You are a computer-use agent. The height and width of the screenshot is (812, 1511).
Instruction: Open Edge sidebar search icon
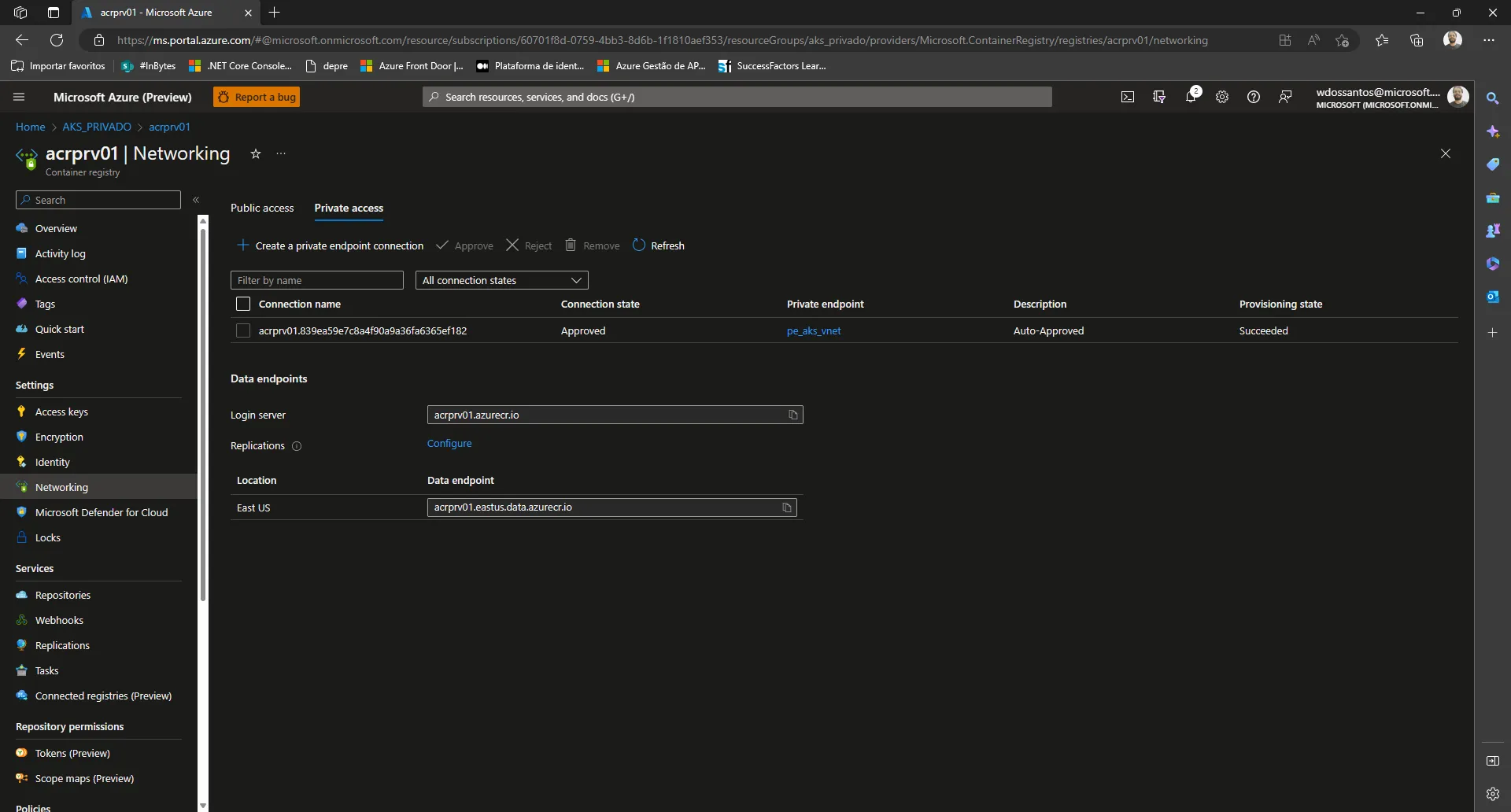[x=1492, y=98]
